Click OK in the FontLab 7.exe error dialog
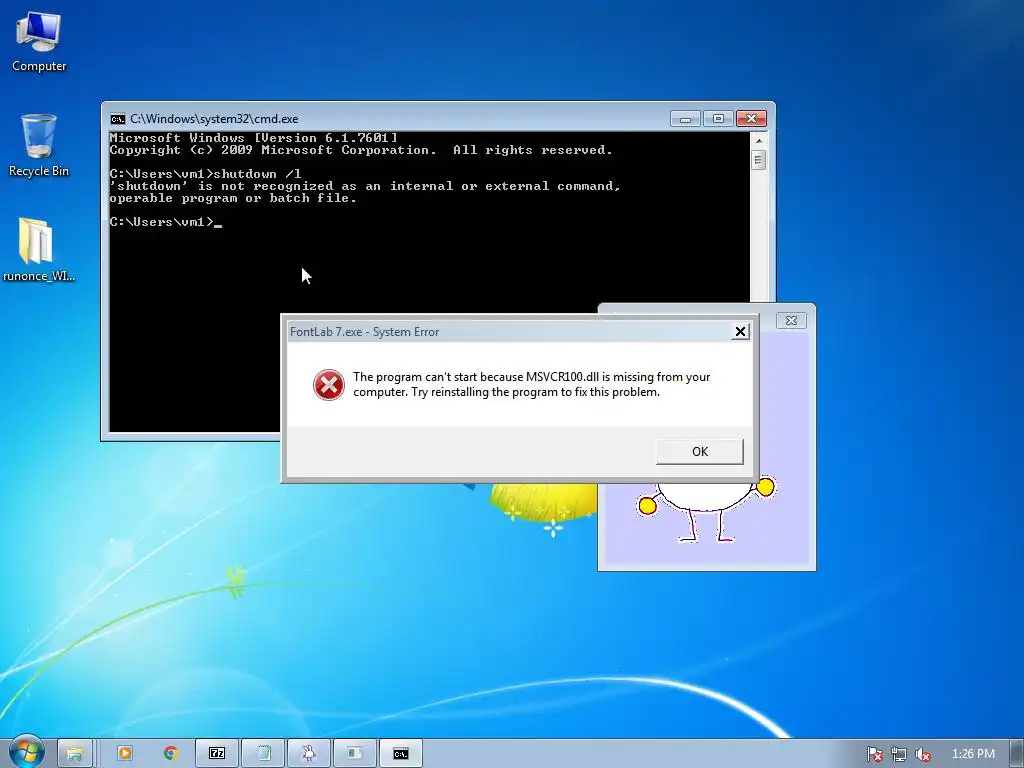 699,451
